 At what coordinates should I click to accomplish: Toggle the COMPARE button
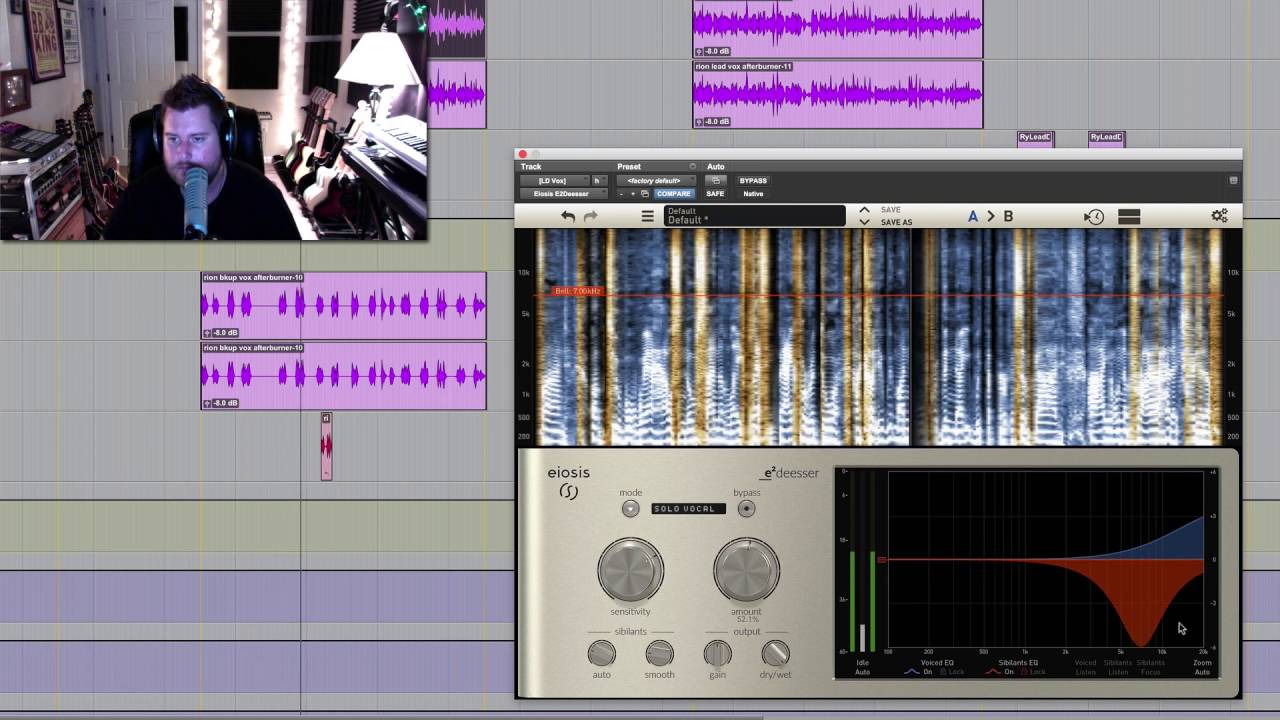(673, 194)
